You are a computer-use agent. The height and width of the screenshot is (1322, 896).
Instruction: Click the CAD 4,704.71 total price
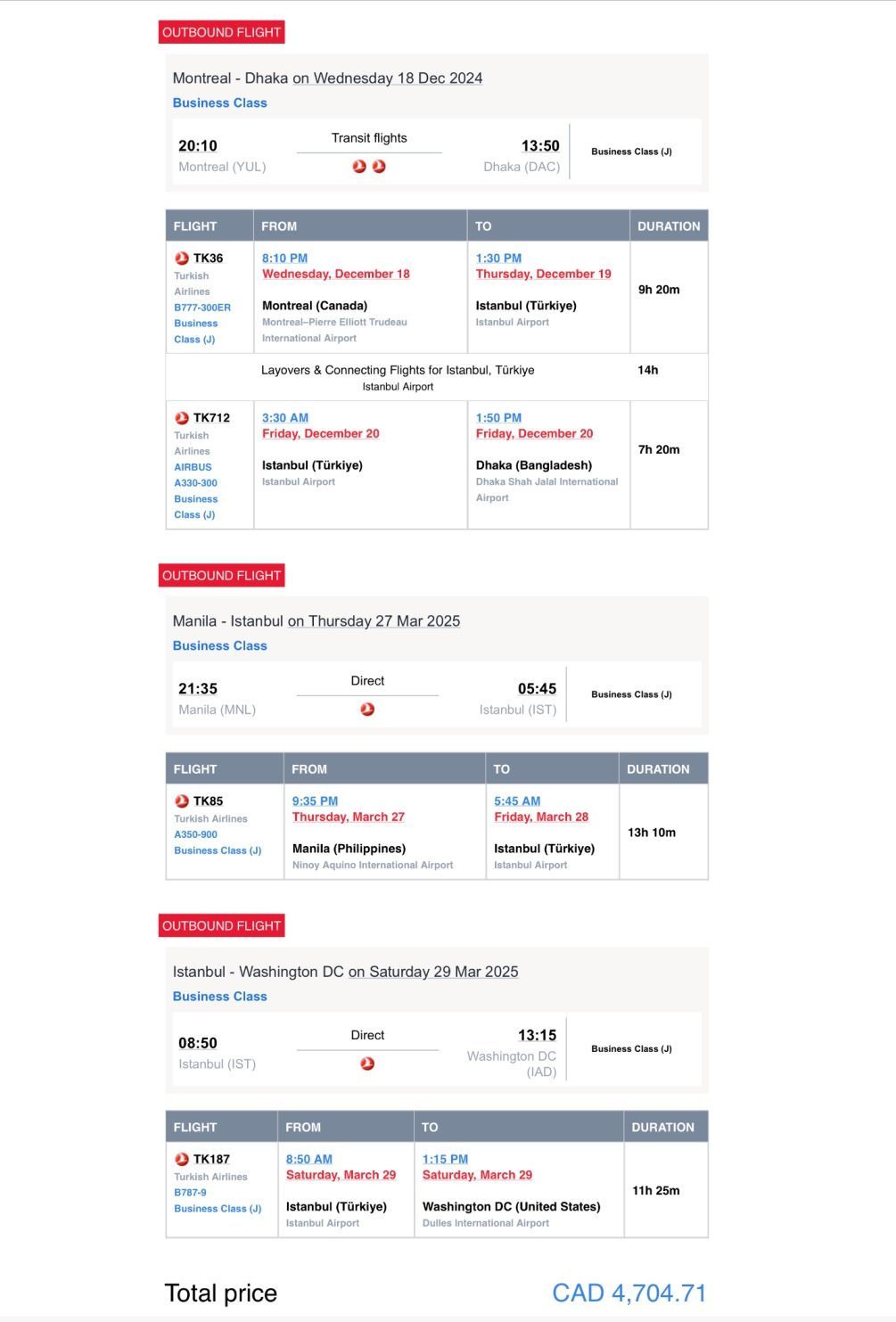point(629,1293)
